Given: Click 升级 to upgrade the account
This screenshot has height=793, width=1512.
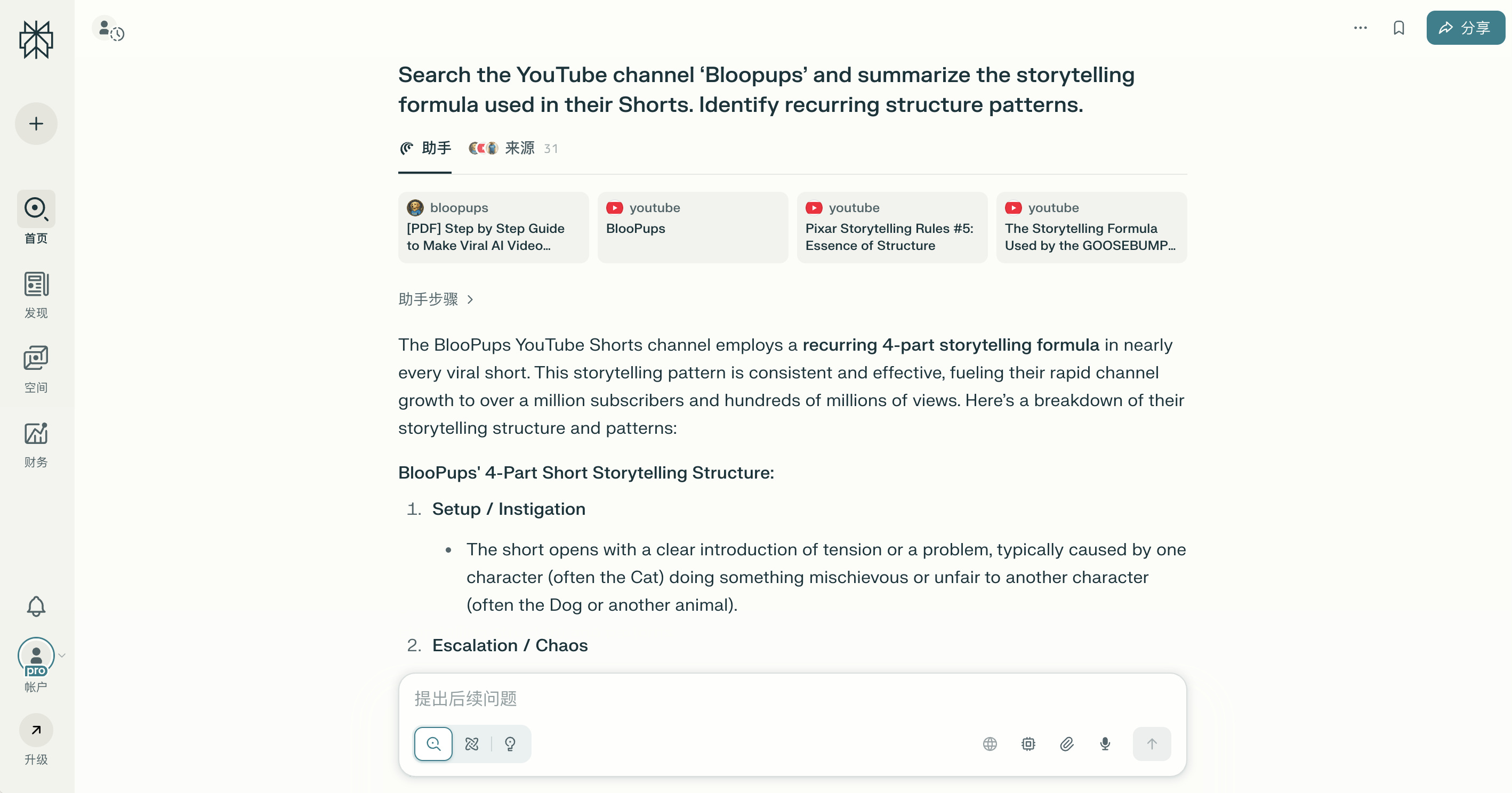Looking at the screenshot, I should (36, 740).
